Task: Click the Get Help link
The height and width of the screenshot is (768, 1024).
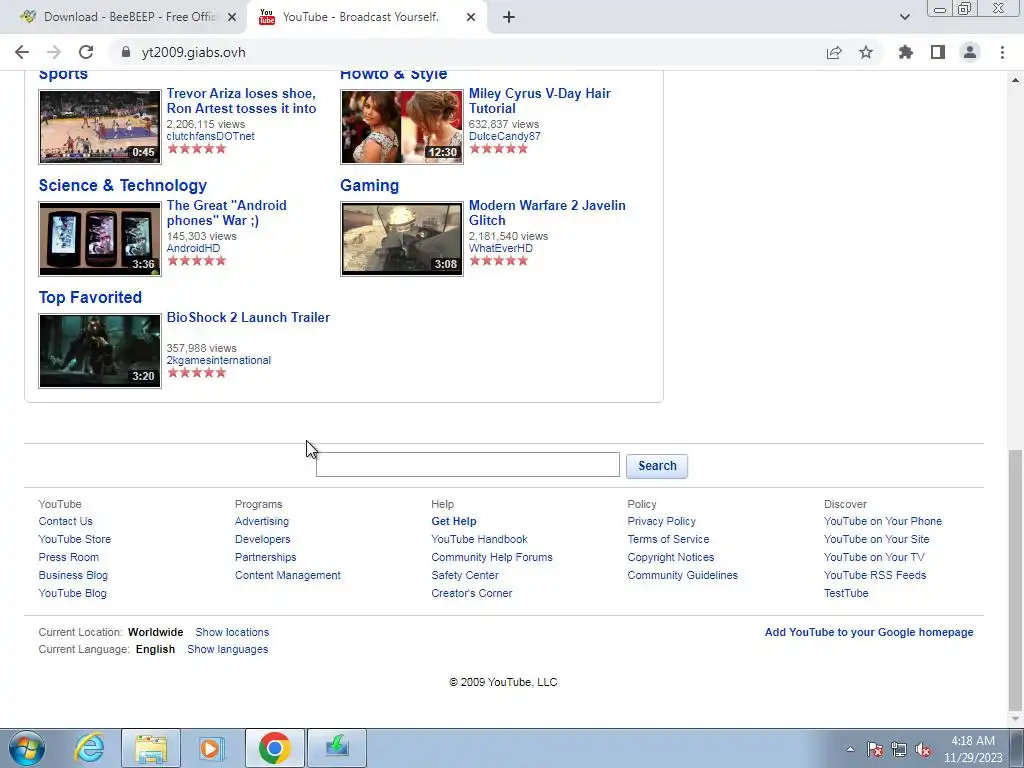Action: click(x=454, y=521)
